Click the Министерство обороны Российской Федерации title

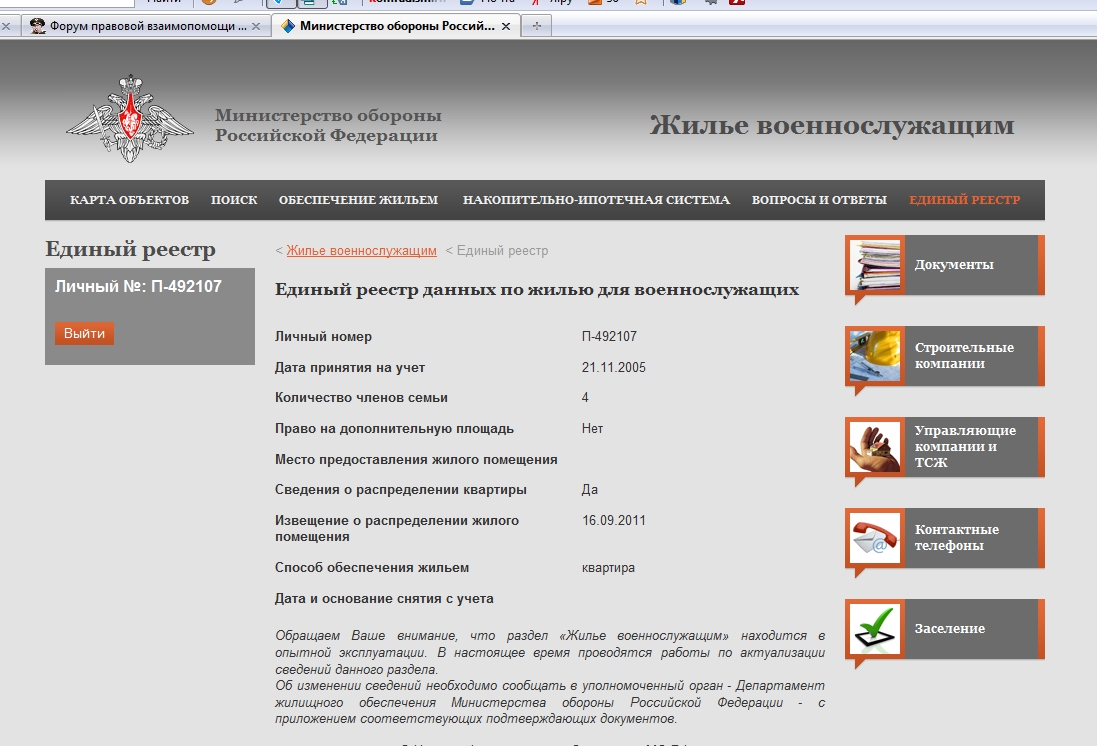[x=327, y=126]
